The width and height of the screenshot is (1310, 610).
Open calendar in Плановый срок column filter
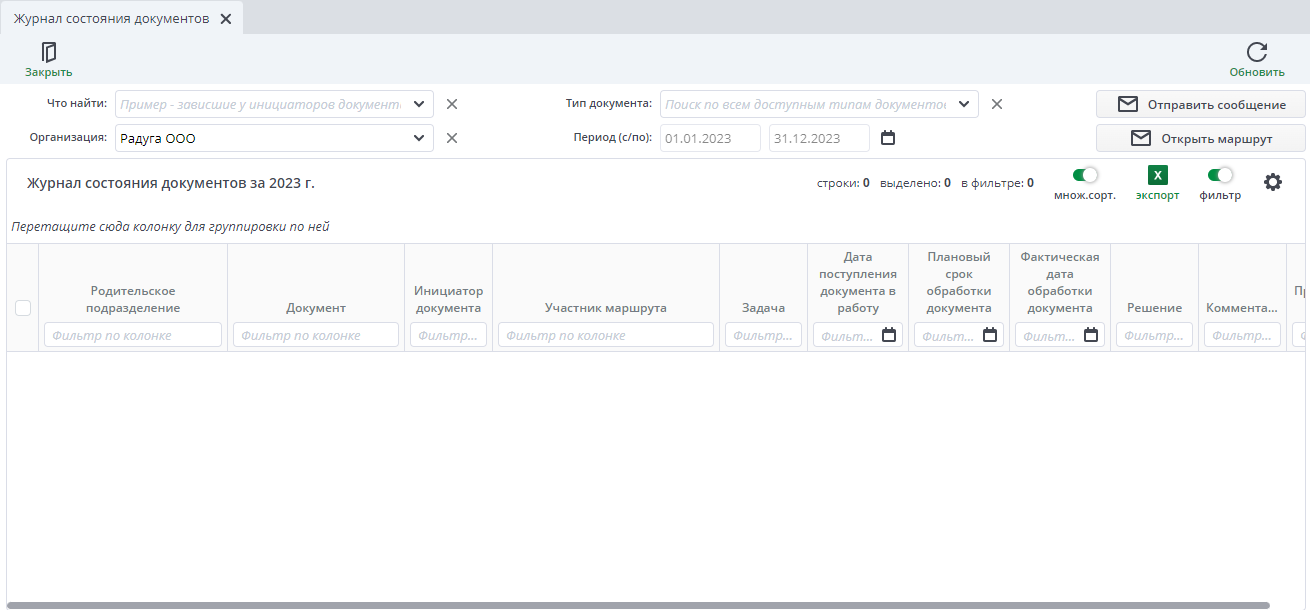click(x=988, y=334)
